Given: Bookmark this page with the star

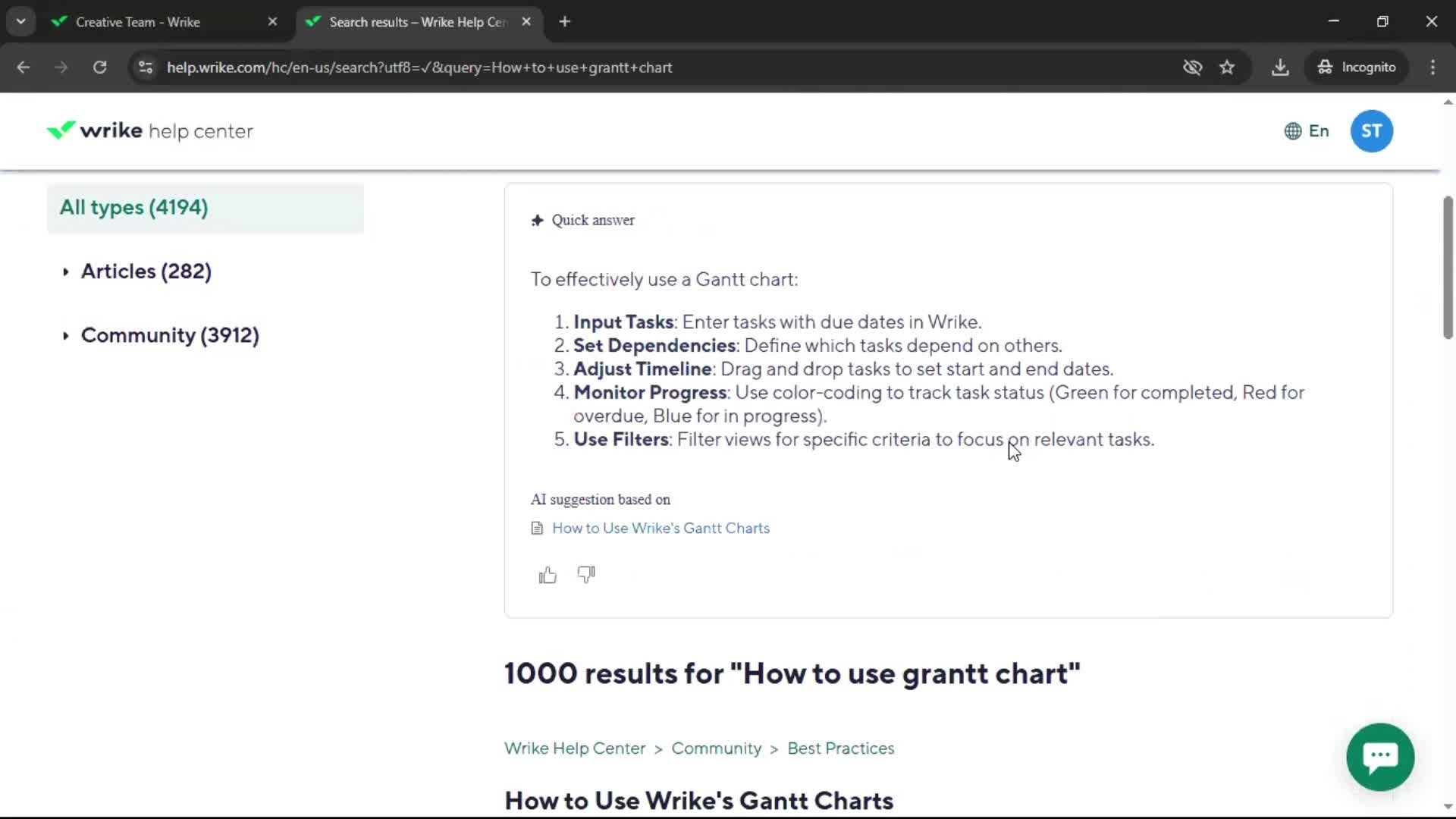Looking at the screenshot, I should click(1227, 67).
